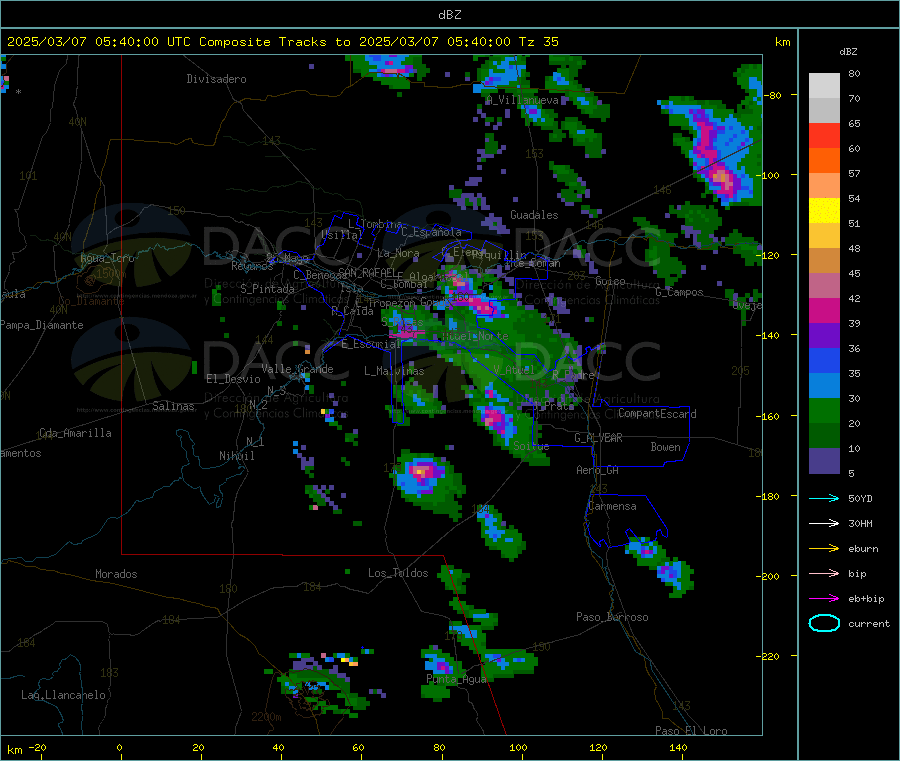Click the pink bip arrow in legend
Image resolution: width=900 pixels, height=761 pixels.
pyautogui.click(x=824, y=573)
